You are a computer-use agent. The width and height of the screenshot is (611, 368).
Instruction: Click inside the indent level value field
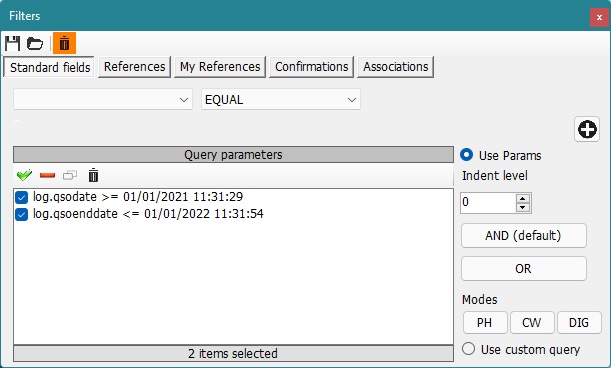click(488, 203)
